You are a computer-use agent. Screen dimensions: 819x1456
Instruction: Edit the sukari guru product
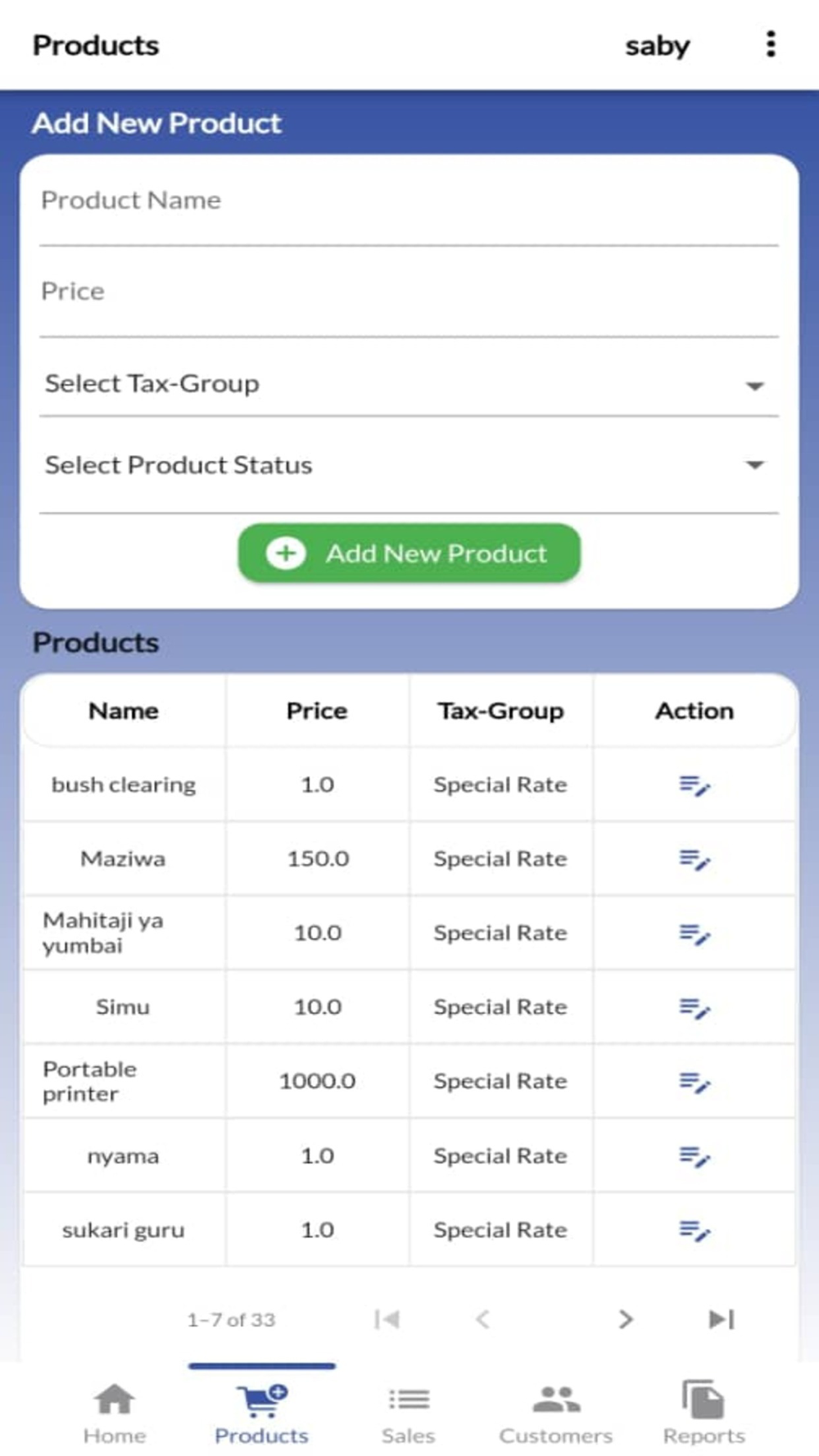tap(694, 1230)
